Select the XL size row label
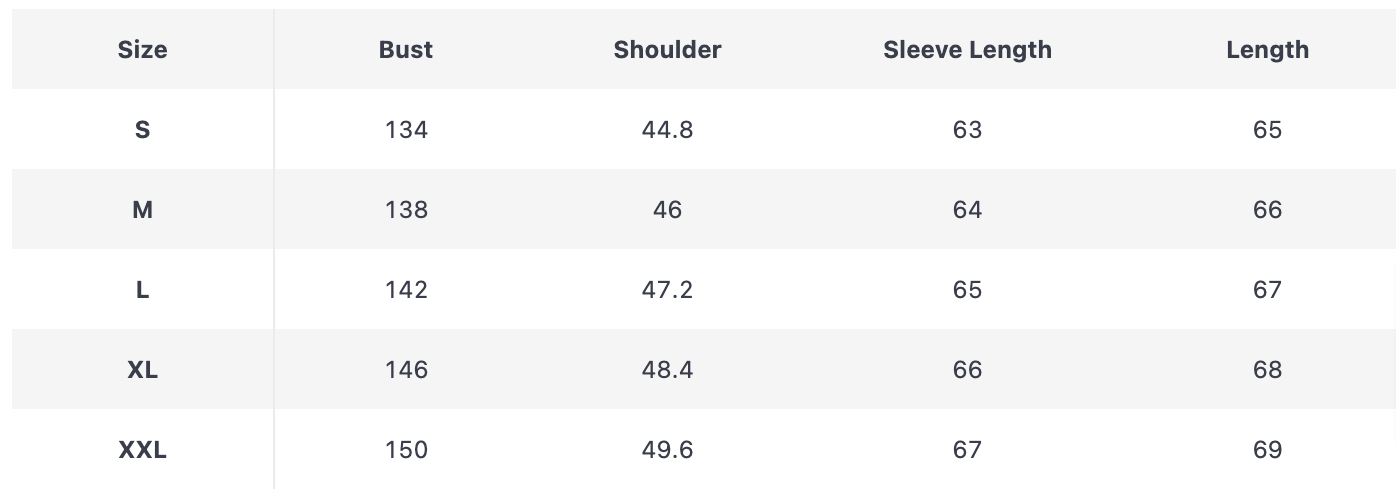This screenshot has width=1396, height=496. [142, 370]
